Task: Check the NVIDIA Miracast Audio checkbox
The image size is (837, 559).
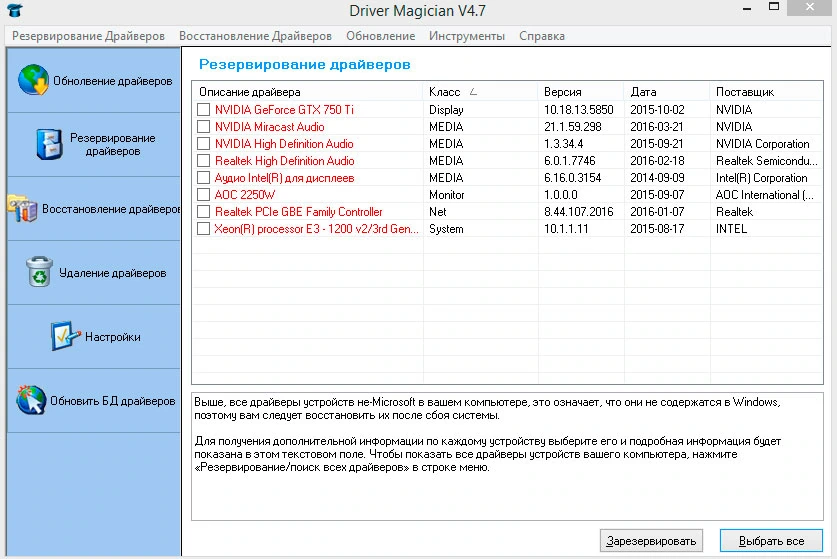Action: coord(203,127)
